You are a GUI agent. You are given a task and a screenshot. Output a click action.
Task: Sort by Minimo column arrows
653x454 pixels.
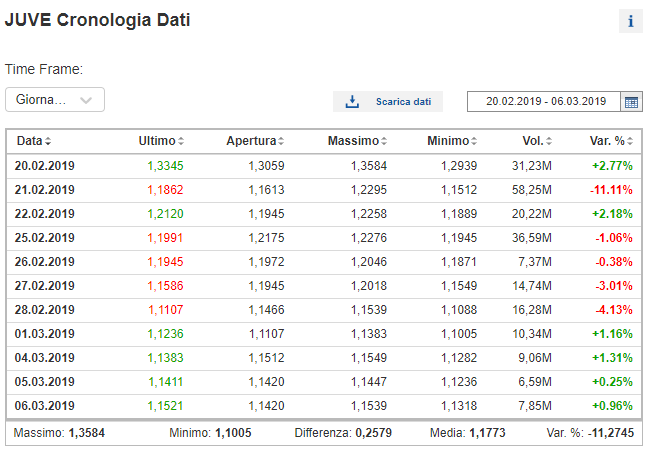pyautogui.click(x=474, y=141)
